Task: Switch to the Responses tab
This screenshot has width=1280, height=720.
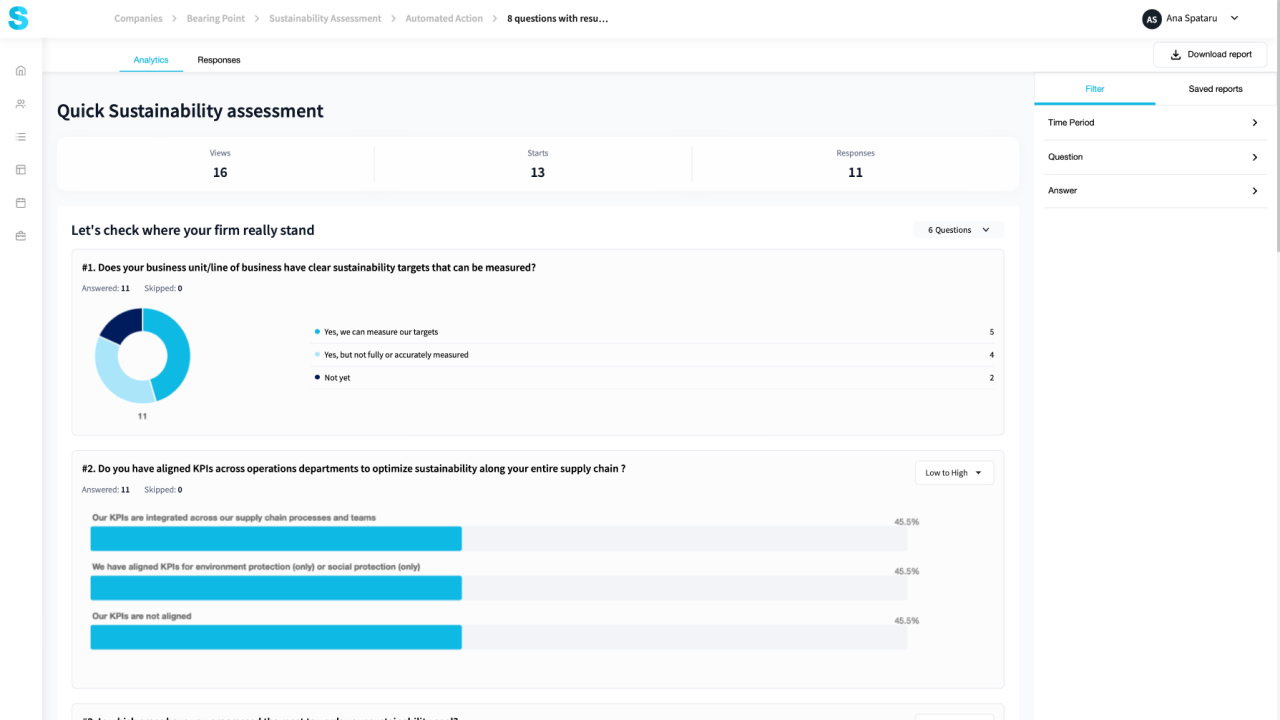Action: tap(219, 60)
